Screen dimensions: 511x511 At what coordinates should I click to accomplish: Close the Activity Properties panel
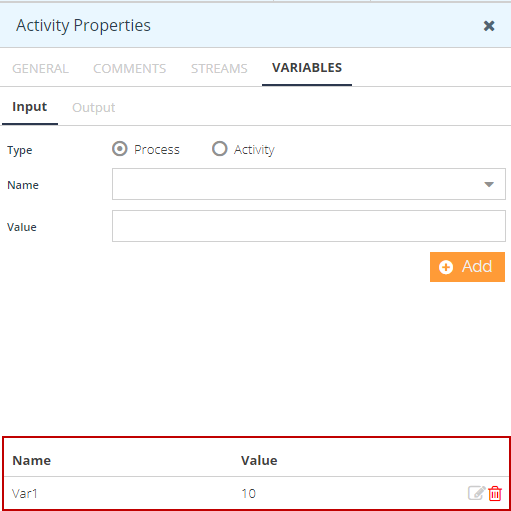tap(489, 26)
